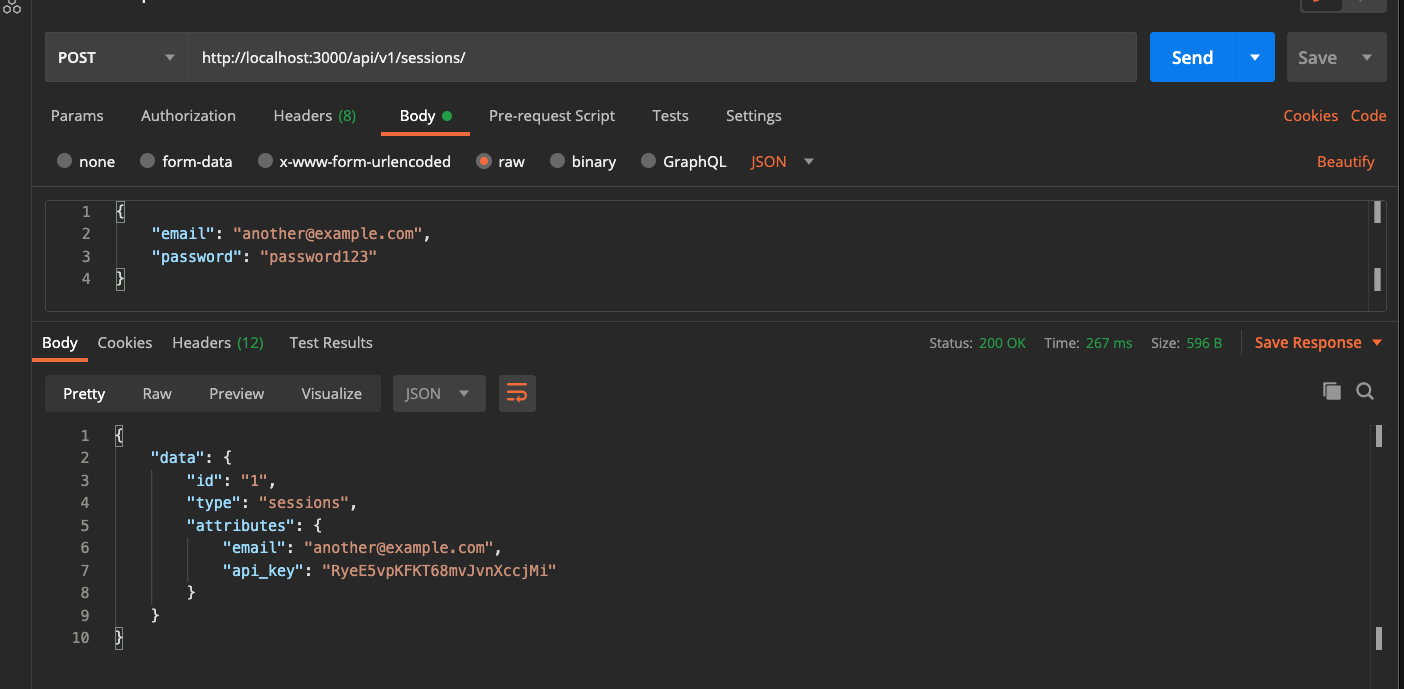Click the request body editor scrollbar
The width and height of the screenshot is (1404, 689).
(1377, 254)
